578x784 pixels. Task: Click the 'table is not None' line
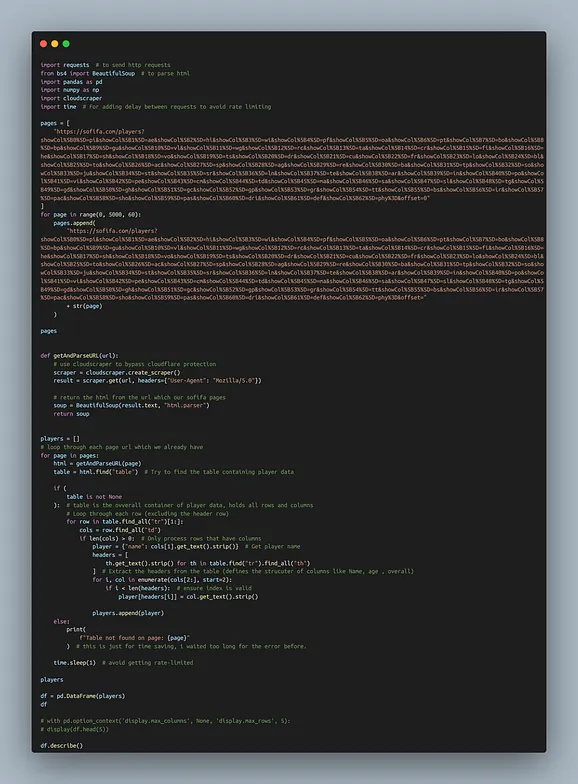click(x=94, y=497)
